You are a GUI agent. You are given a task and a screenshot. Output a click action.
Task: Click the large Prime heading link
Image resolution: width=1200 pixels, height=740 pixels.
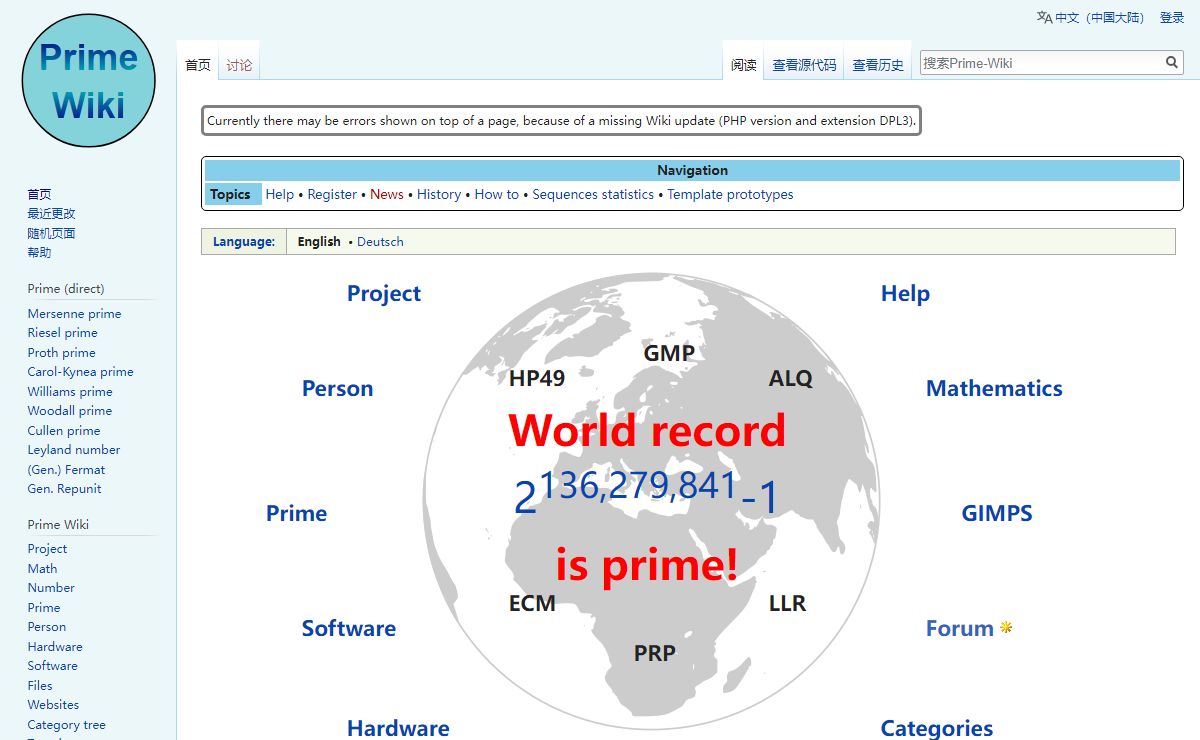click(x=296, y=514)
